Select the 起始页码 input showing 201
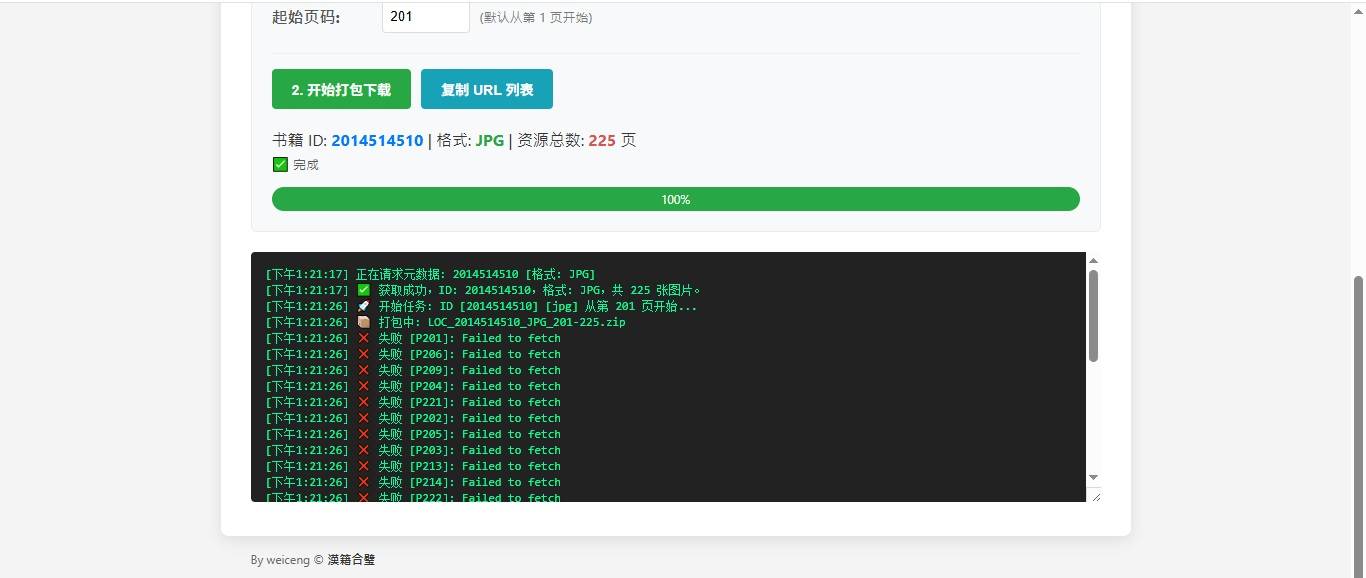The height and width of the screenshot is (578, 1366). pyautogui.click(x=425, y=16)
